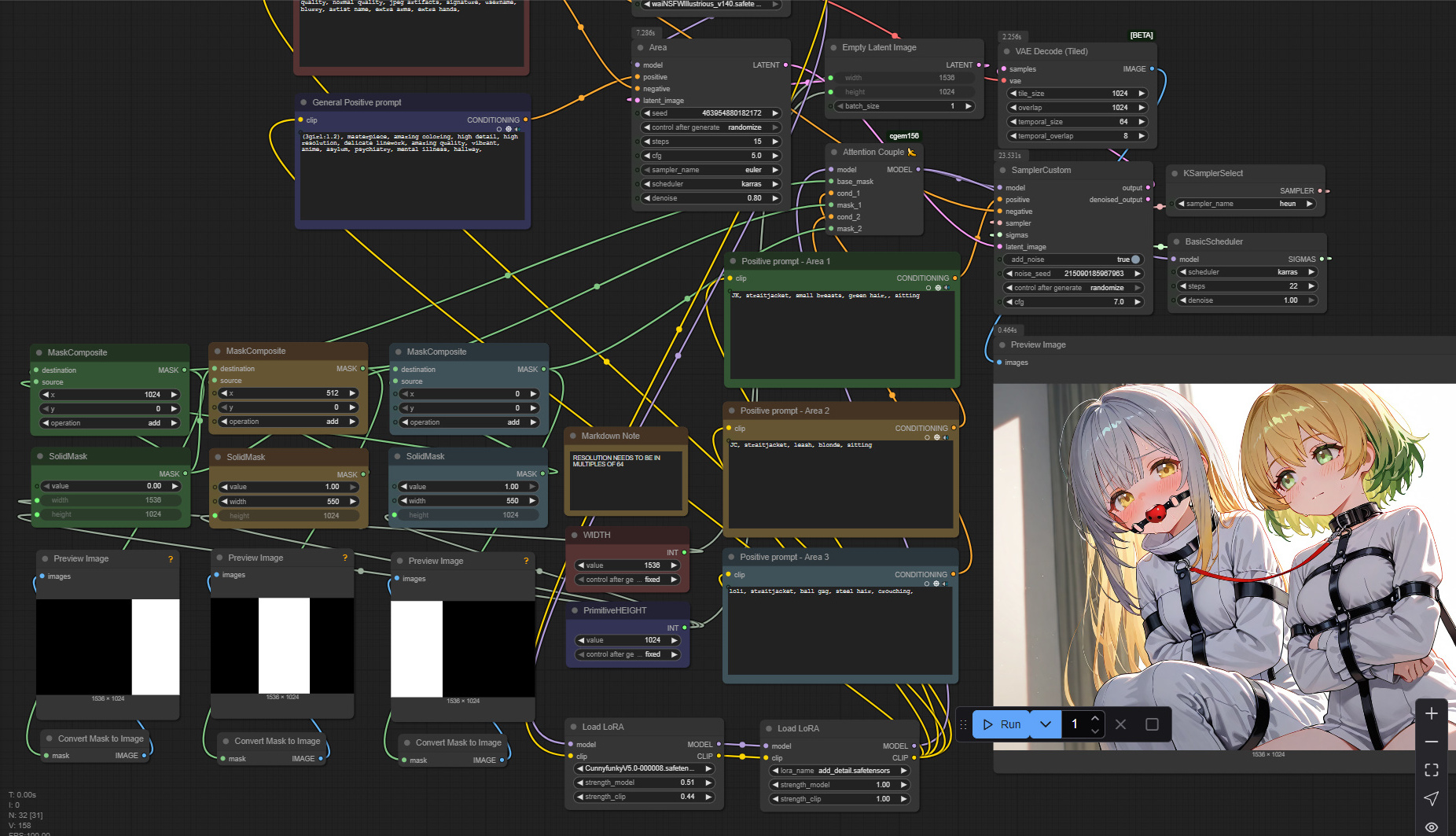Viewport: 1456px width, 836px height.
Task: Click mask preview with white center strip
Action: pyautogui.click(x=282, y=646)
